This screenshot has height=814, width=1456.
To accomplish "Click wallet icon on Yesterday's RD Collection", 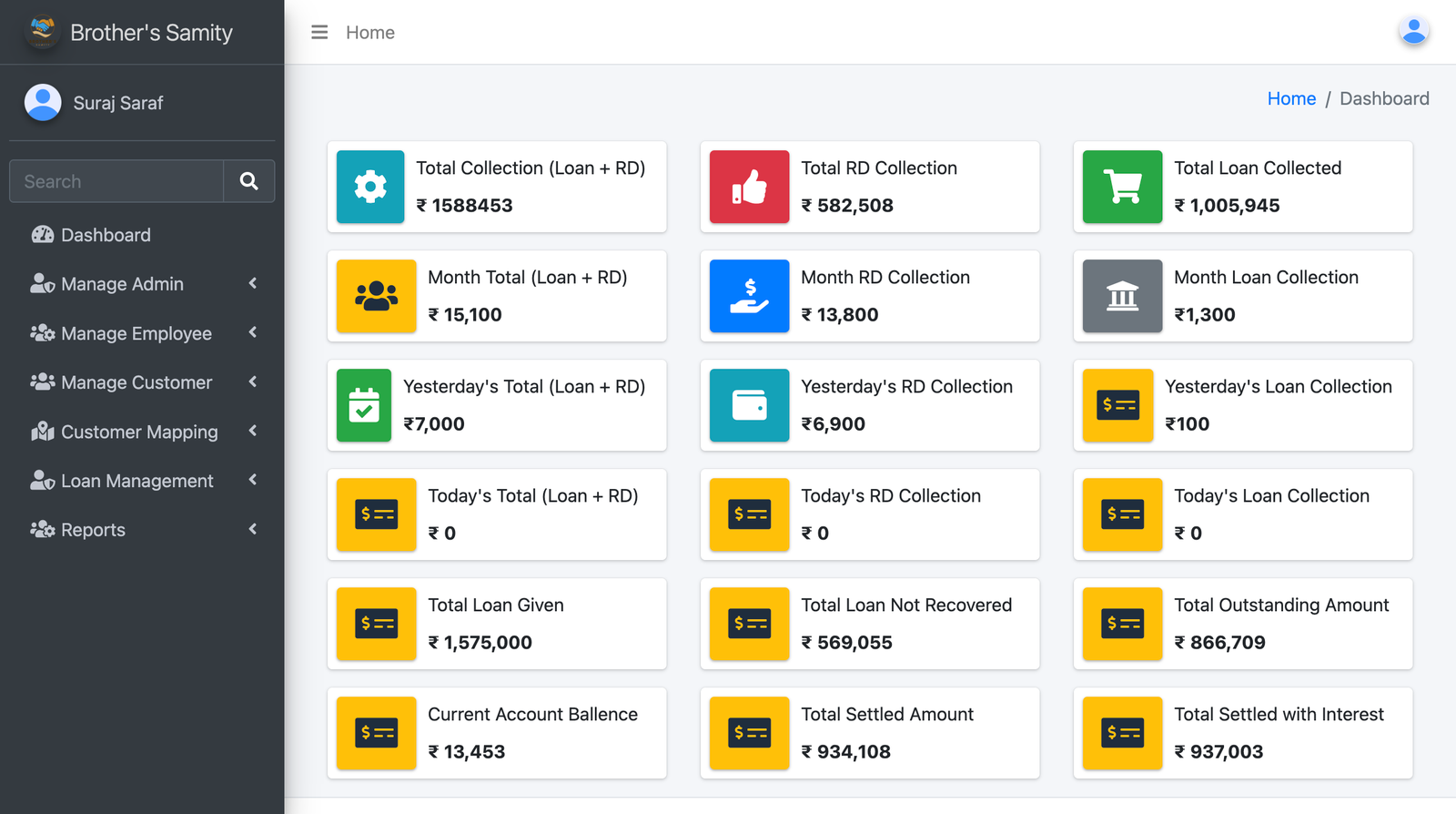I will coord(750,405).
